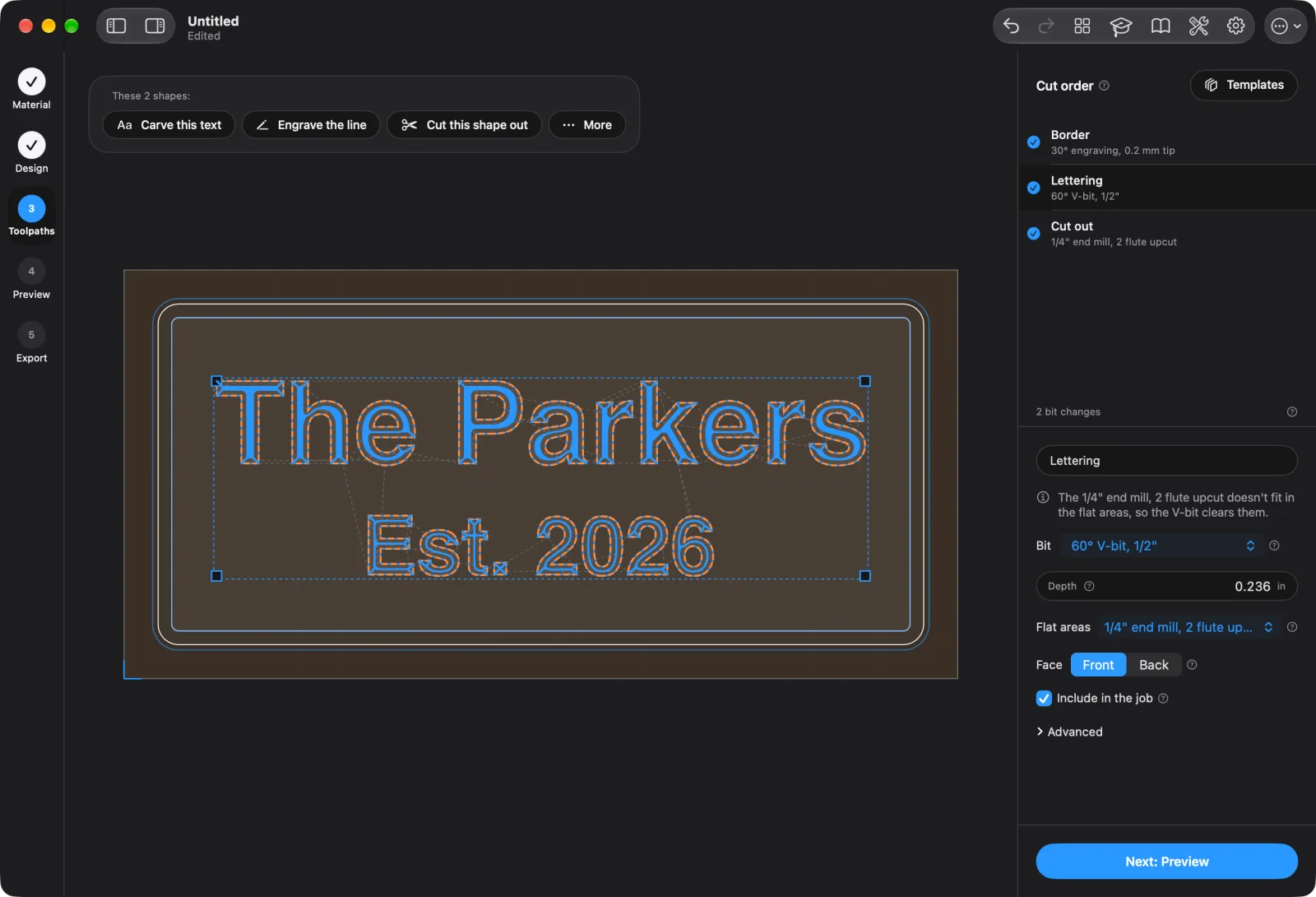
Task: Uncheck the Border toolpath checkmark
Action: 1034,142
